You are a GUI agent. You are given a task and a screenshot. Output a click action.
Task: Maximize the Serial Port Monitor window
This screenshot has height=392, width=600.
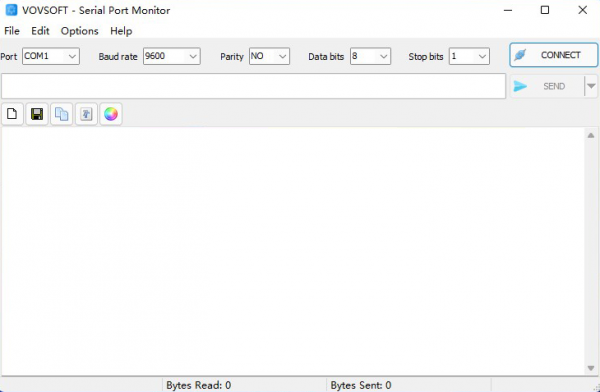(x=545, y=10)
